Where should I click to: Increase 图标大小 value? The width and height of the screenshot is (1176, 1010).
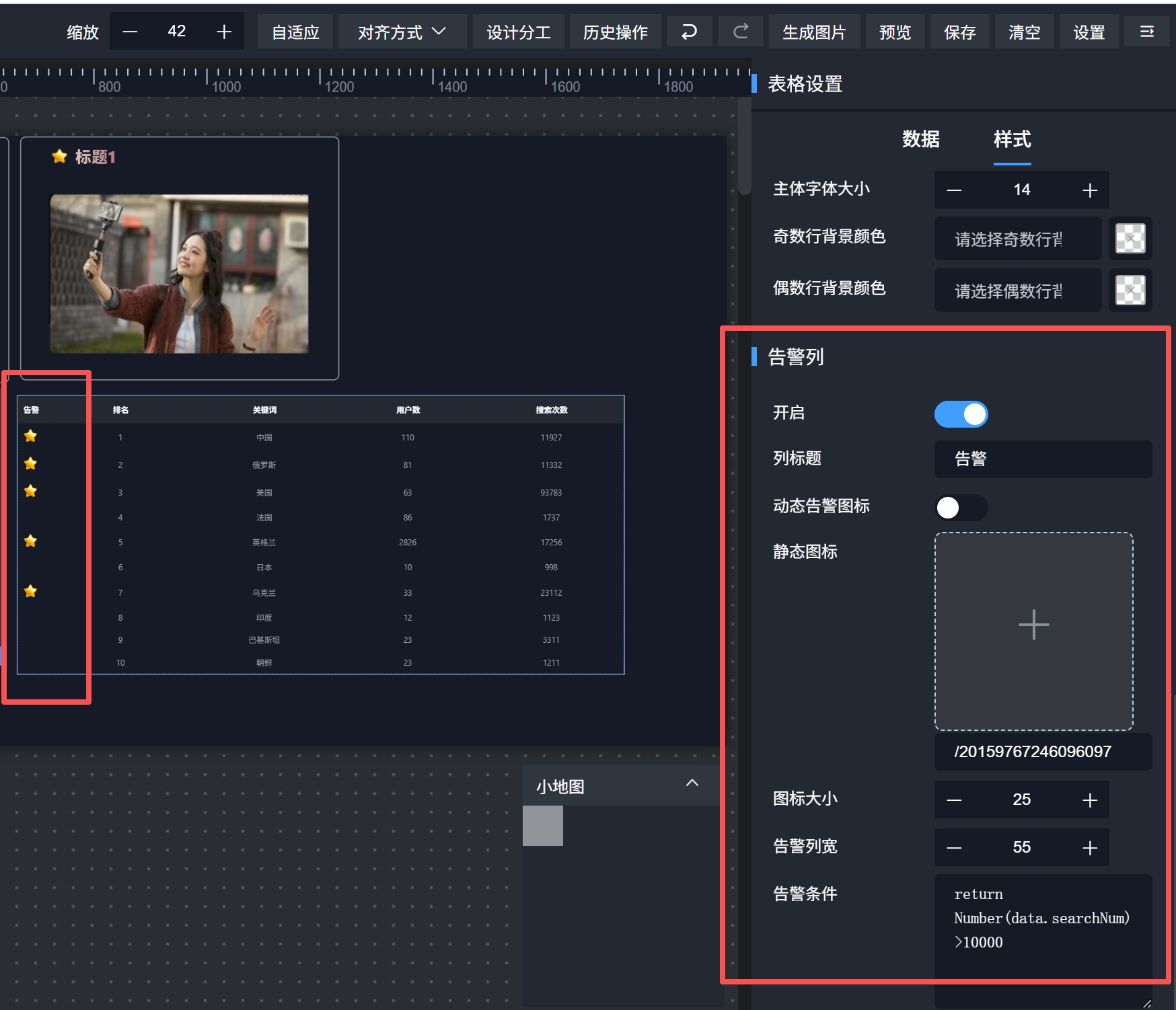coord(1090,800)
